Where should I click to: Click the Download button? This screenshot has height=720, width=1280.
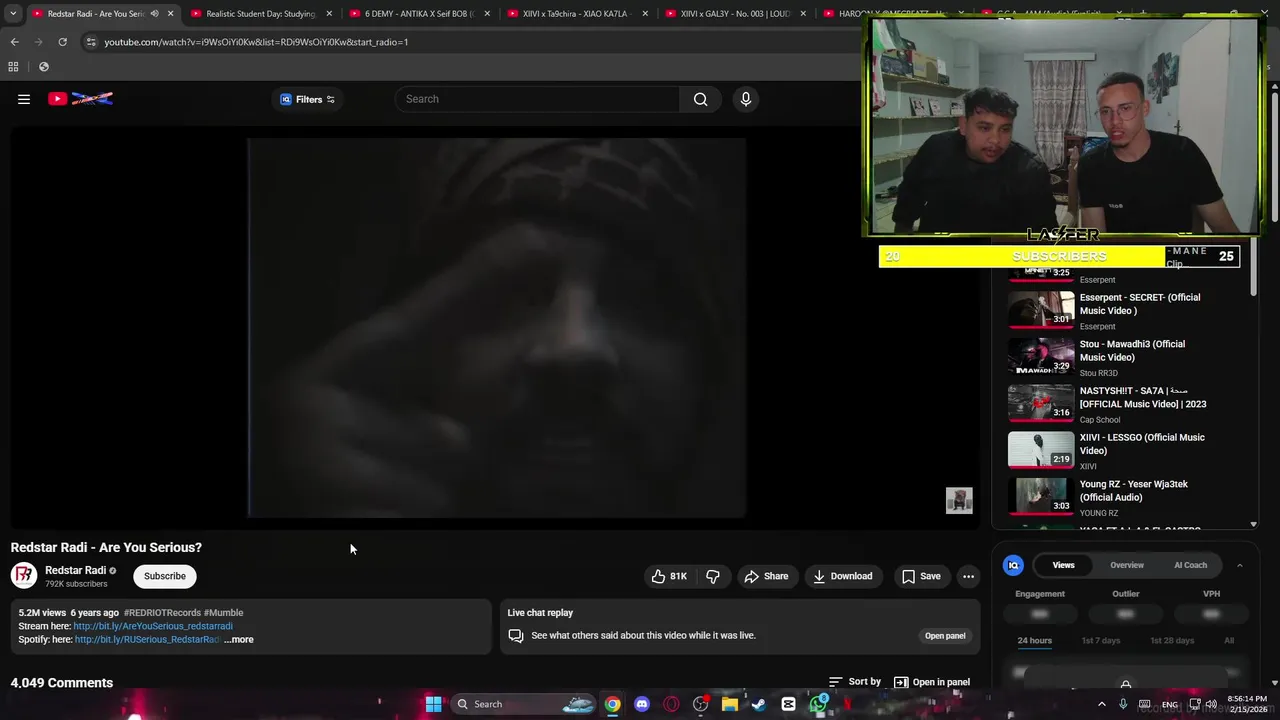tap(843, 576)
